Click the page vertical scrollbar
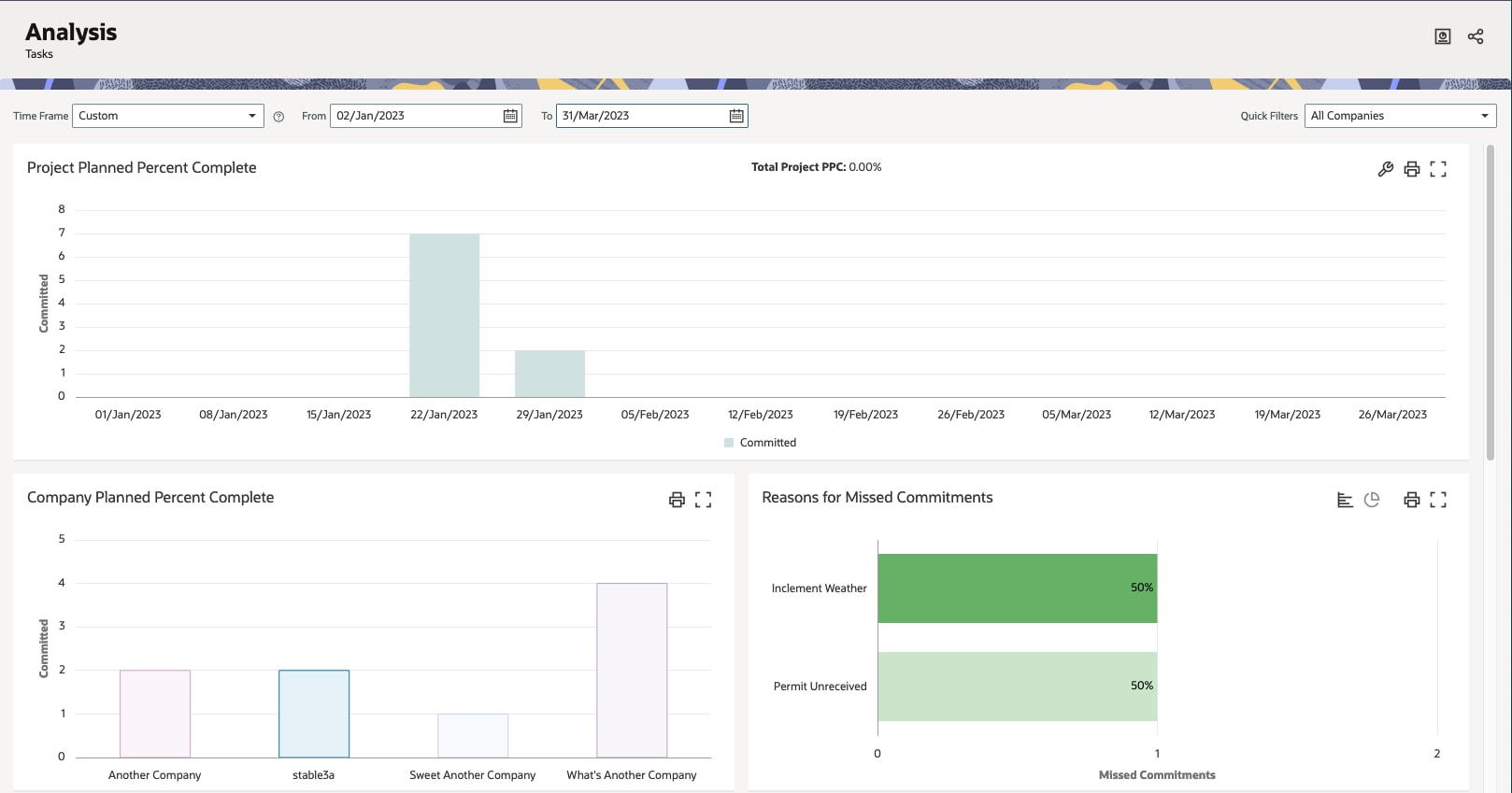This screenshot has width=1512, height=793. click(x=1491, y=302)
